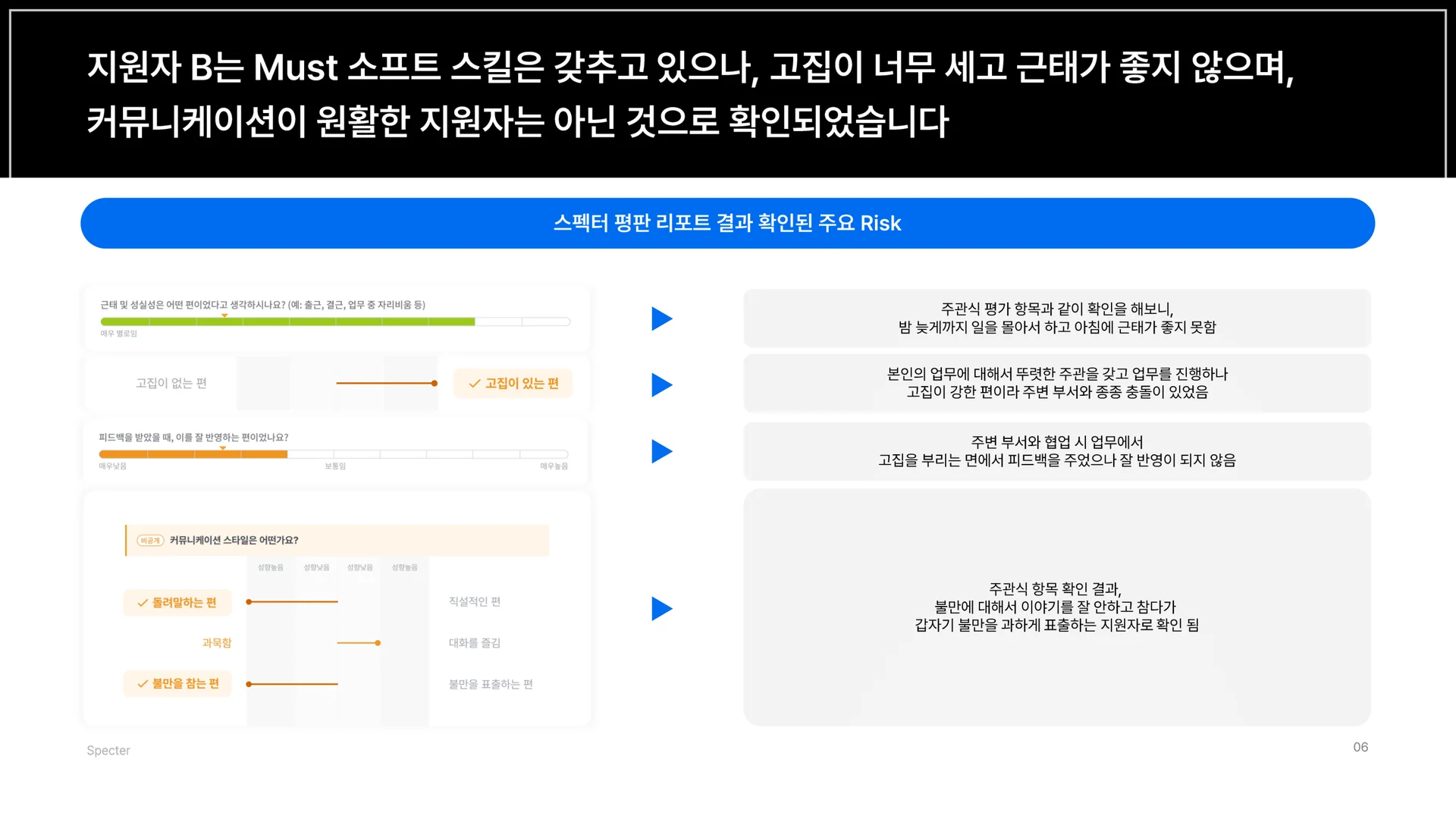Click the checkmark inside 고집이 있는 편 badge
This screenshot has height=819, width=1456.
[474, 383]
